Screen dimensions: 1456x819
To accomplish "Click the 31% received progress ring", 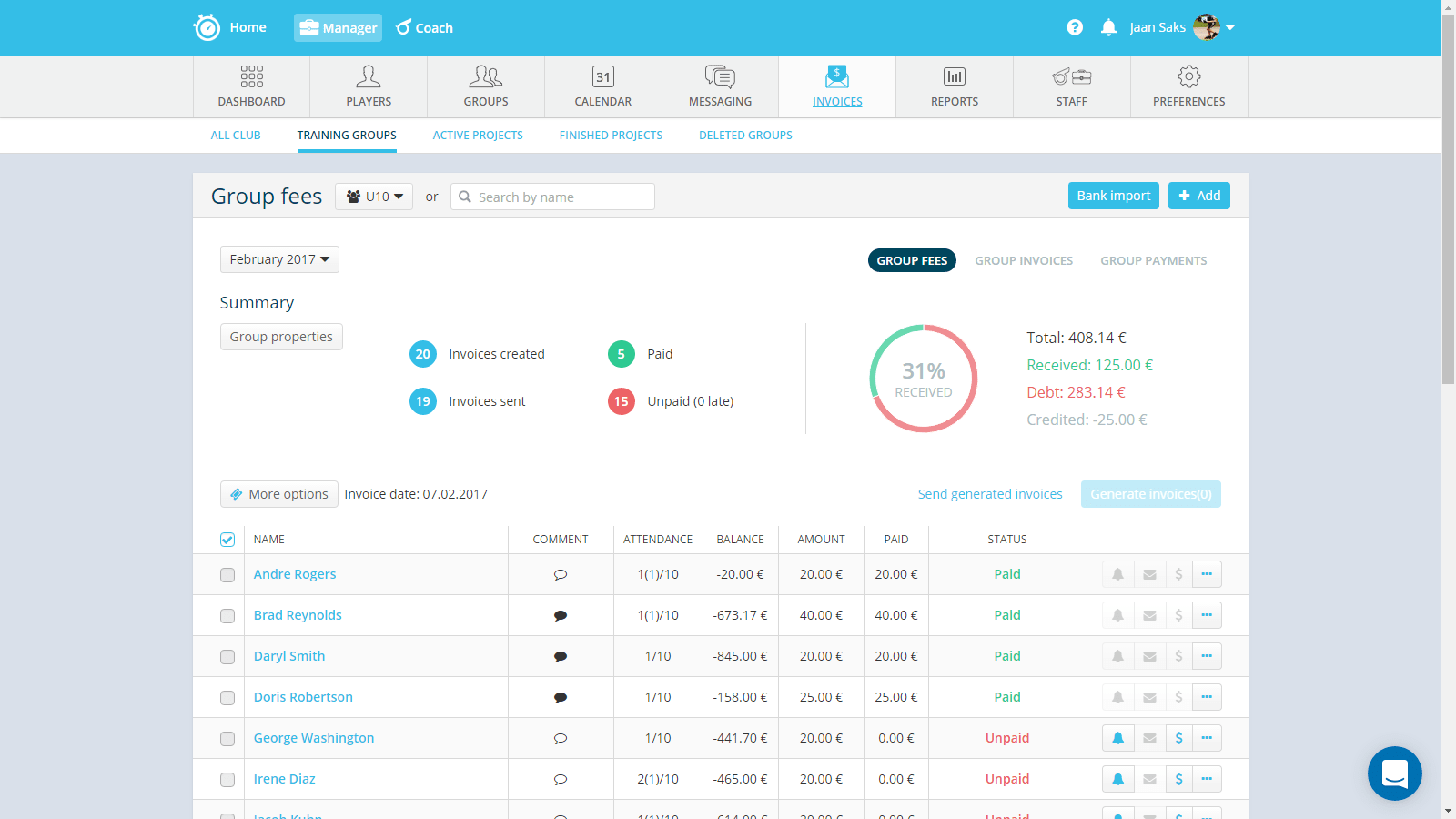I will click(923, 379).
